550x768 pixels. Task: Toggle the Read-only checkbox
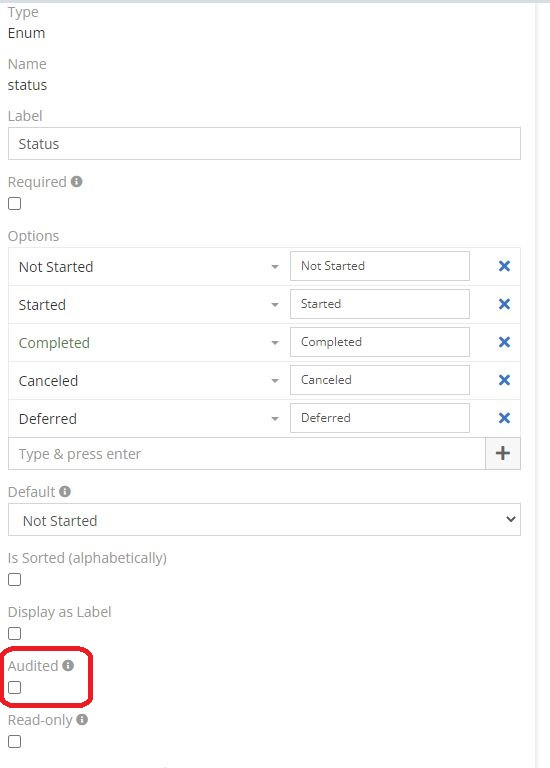point(15,742)
